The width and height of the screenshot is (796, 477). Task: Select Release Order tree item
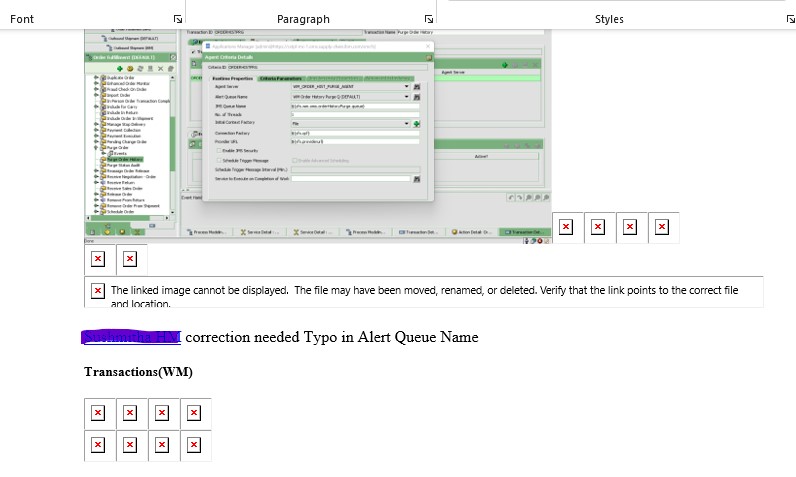tap(119, 194)
